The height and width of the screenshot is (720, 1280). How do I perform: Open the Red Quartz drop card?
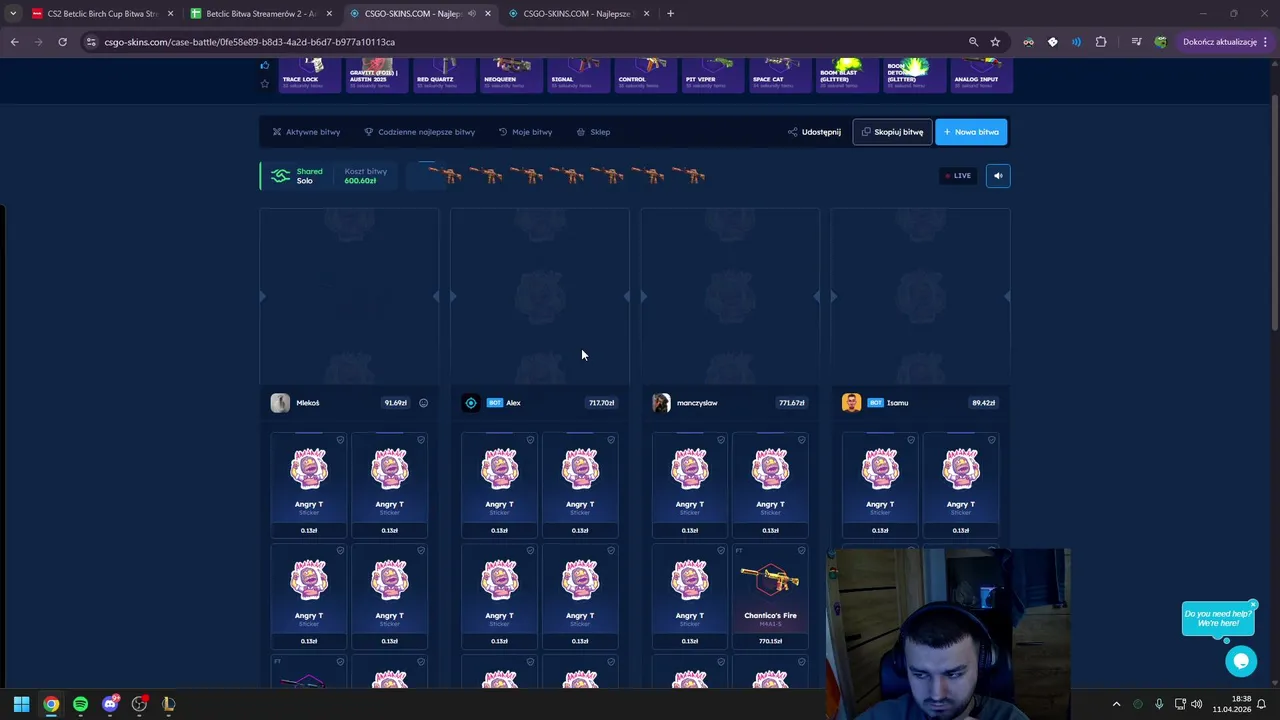coord(443,76)
